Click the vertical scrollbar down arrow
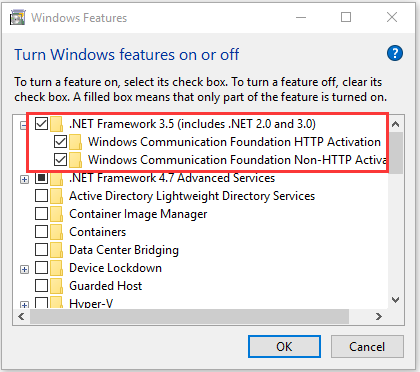Screen dimensions: 420x372 396,300
